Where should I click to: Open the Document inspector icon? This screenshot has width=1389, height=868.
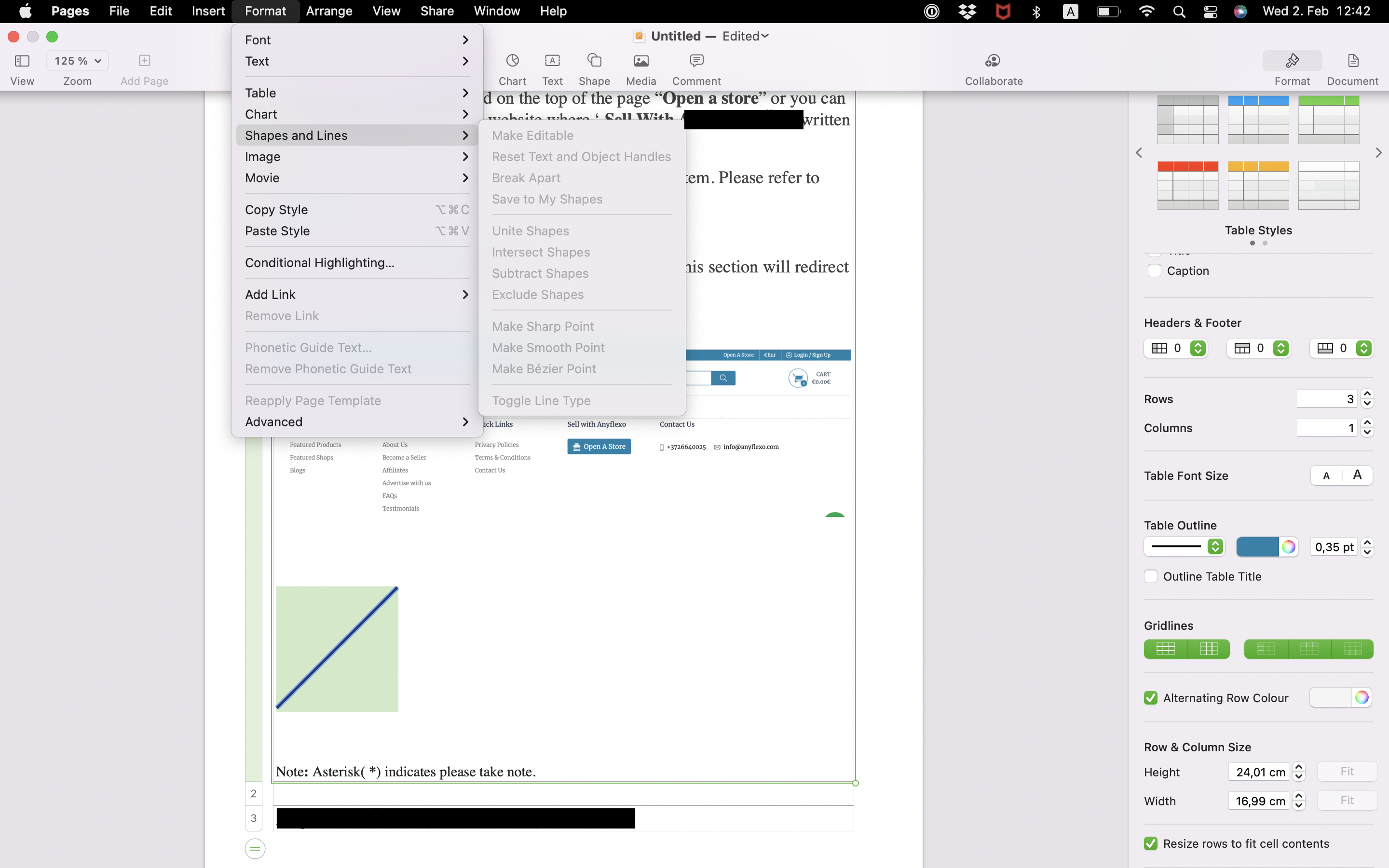(1352, 61)
